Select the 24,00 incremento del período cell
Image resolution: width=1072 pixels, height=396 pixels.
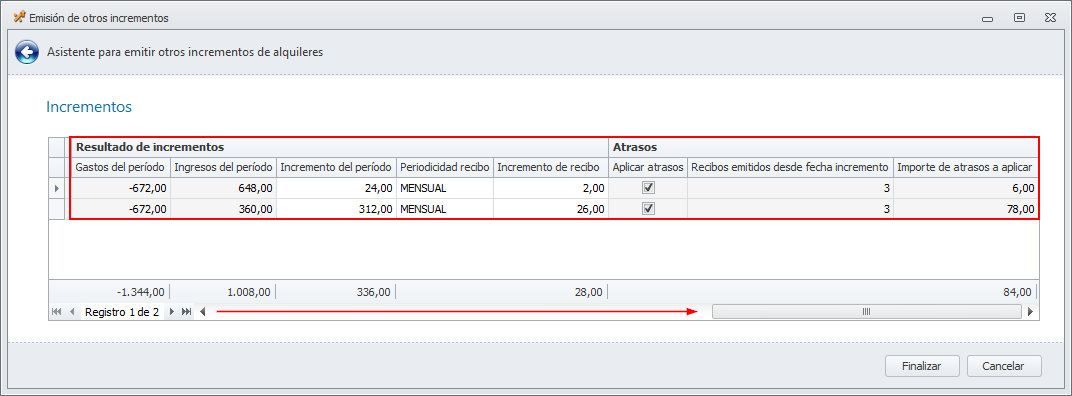point(336,187)
